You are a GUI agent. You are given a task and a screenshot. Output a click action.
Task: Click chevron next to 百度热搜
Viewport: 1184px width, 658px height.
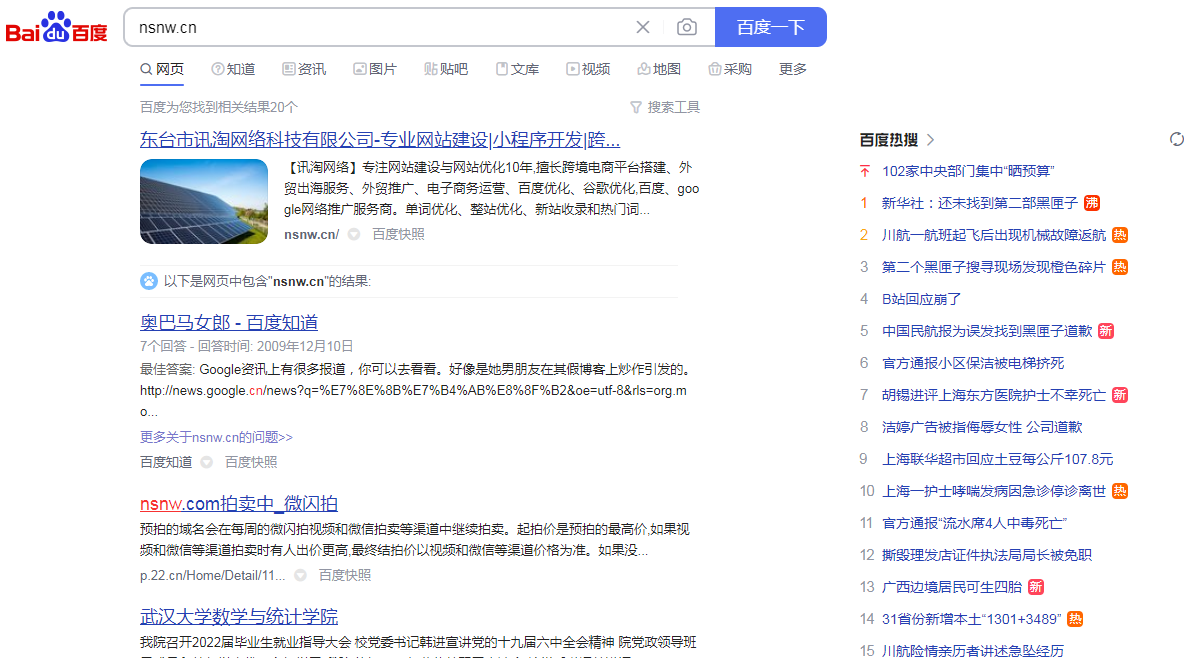pyautogui.click(x=930, y=140)
